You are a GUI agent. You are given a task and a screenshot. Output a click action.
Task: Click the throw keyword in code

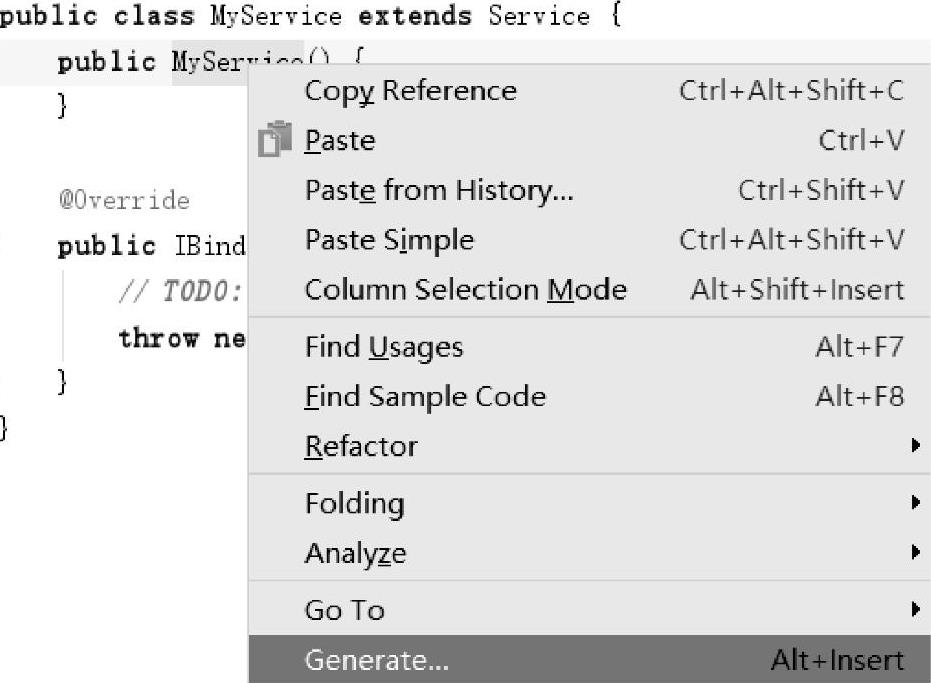(158, 338)
